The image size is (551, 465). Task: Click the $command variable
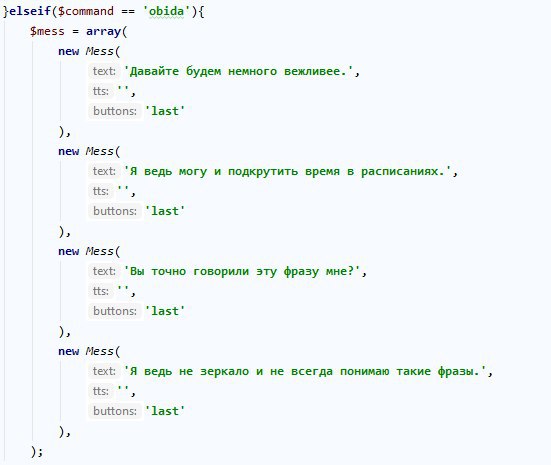click(x=86, y=11)
